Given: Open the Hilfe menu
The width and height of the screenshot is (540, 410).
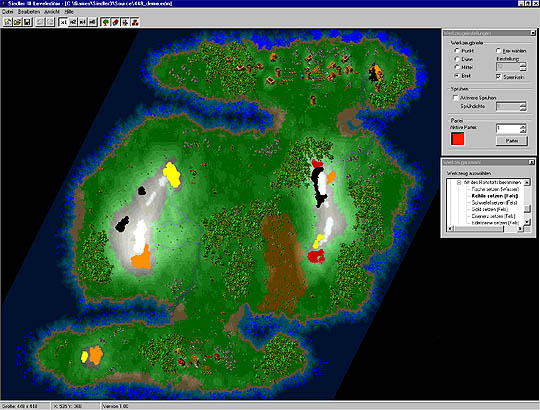Looking at the screenshot, I should (69, 12).
